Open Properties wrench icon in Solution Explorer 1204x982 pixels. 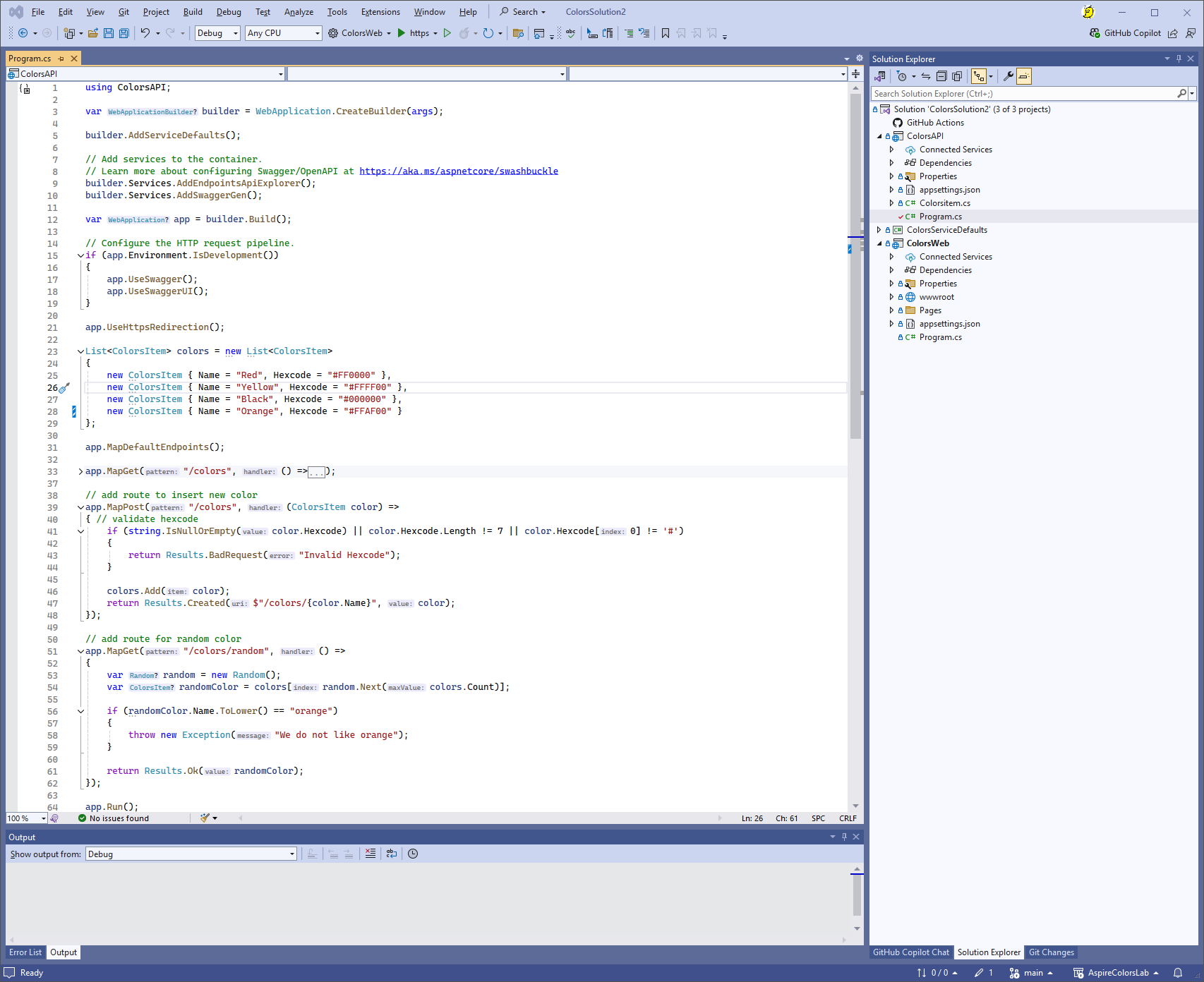pyautogui.click(x=1009, y=76)
